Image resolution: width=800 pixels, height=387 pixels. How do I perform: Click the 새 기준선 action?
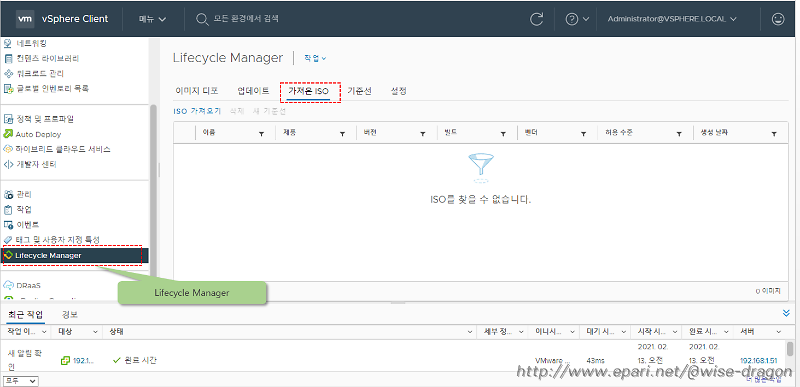coord(269,111)
